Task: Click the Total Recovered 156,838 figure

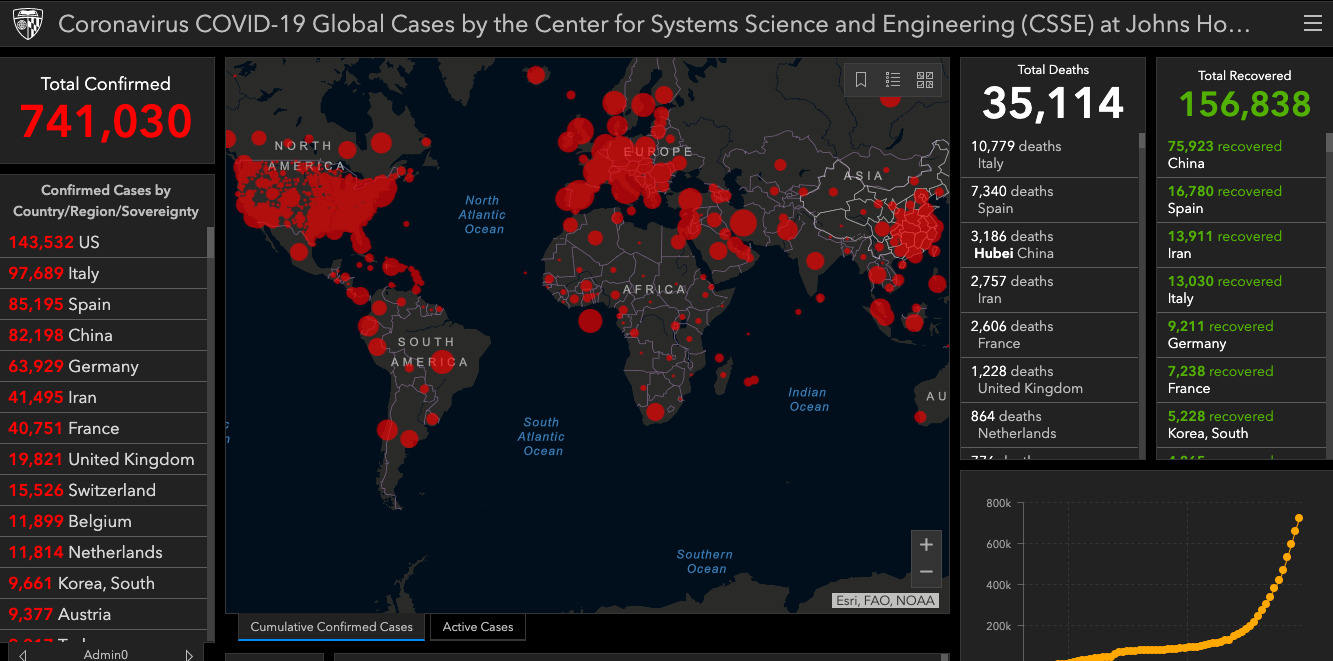Action: coord(1245,104)
